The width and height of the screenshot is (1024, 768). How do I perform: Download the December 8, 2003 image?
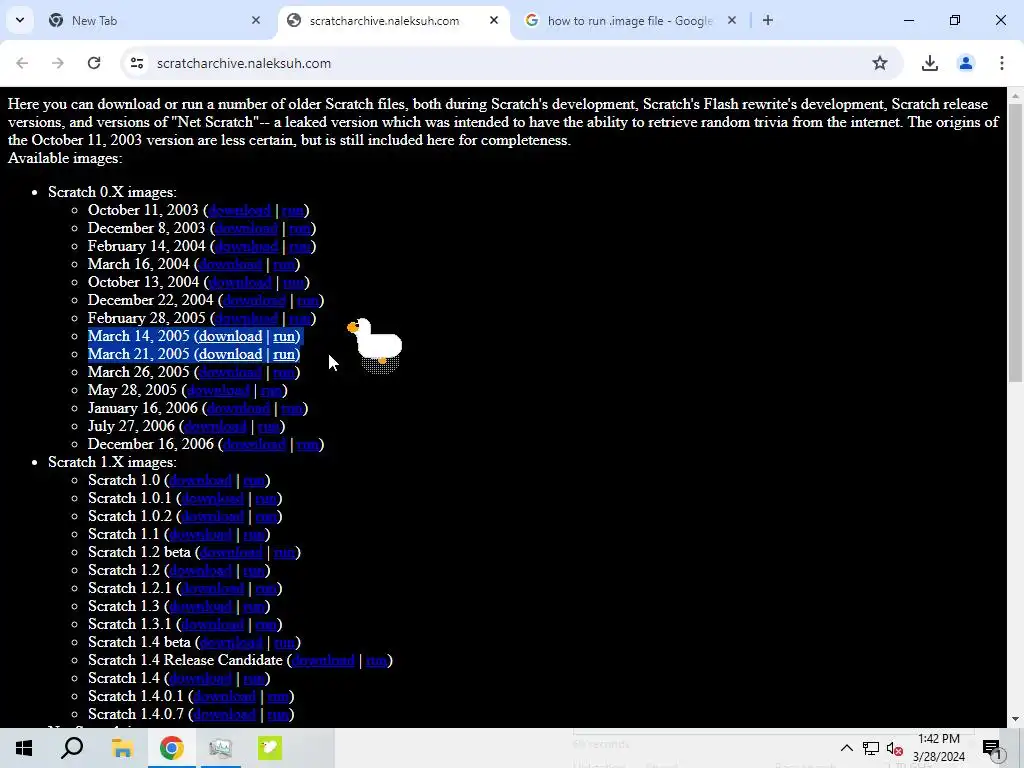click(246, 229)
